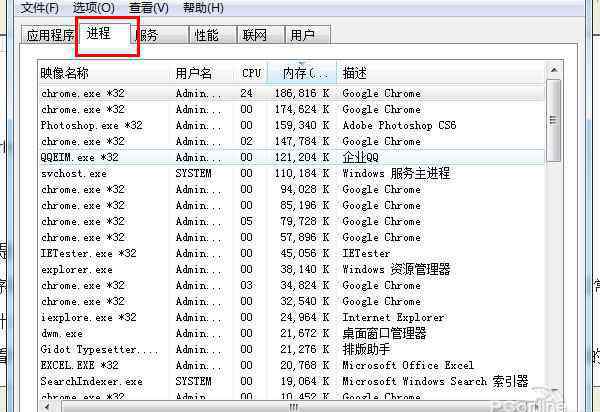Select chrome.exe process using 57,896 K
The height and width of the screenshot is (412, 600).
292,238
